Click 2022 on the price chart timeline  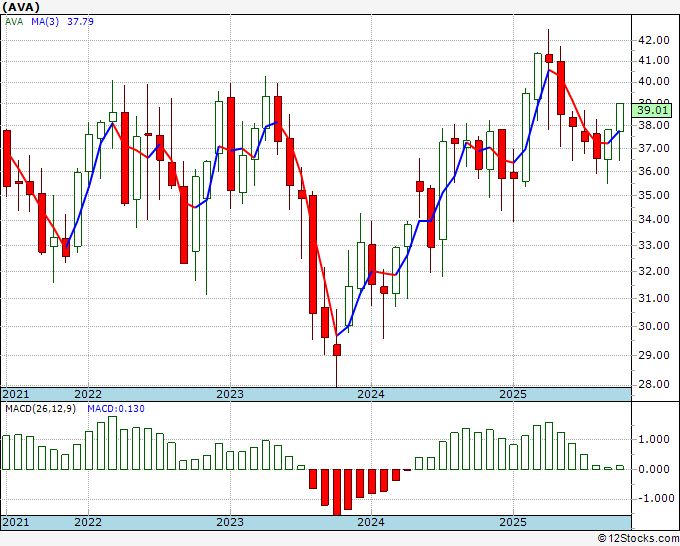[88, 394]
